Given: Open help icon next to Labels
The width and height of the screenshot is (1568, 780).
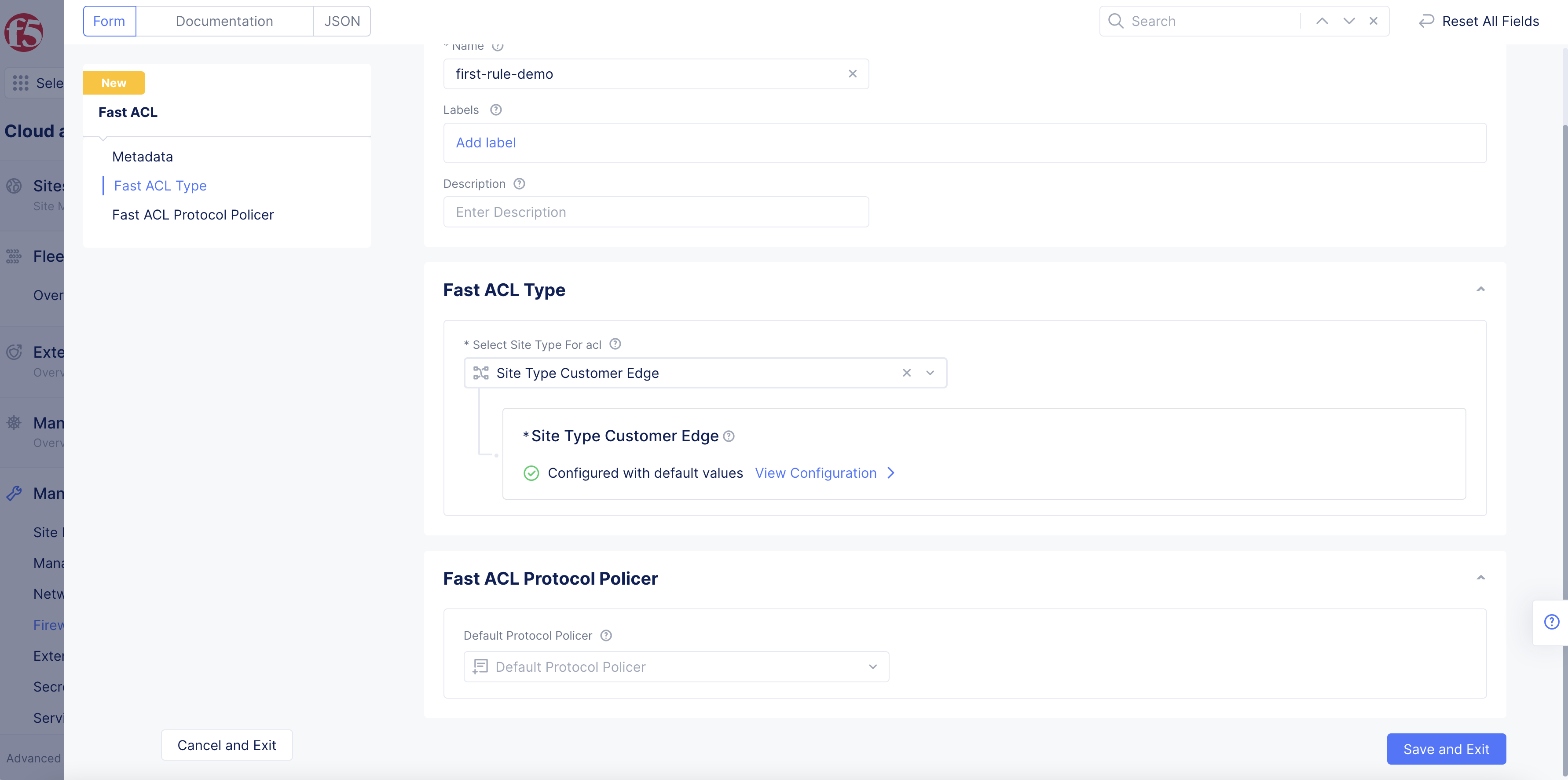Looking at the screenshot, I should [x=495, y=110].
